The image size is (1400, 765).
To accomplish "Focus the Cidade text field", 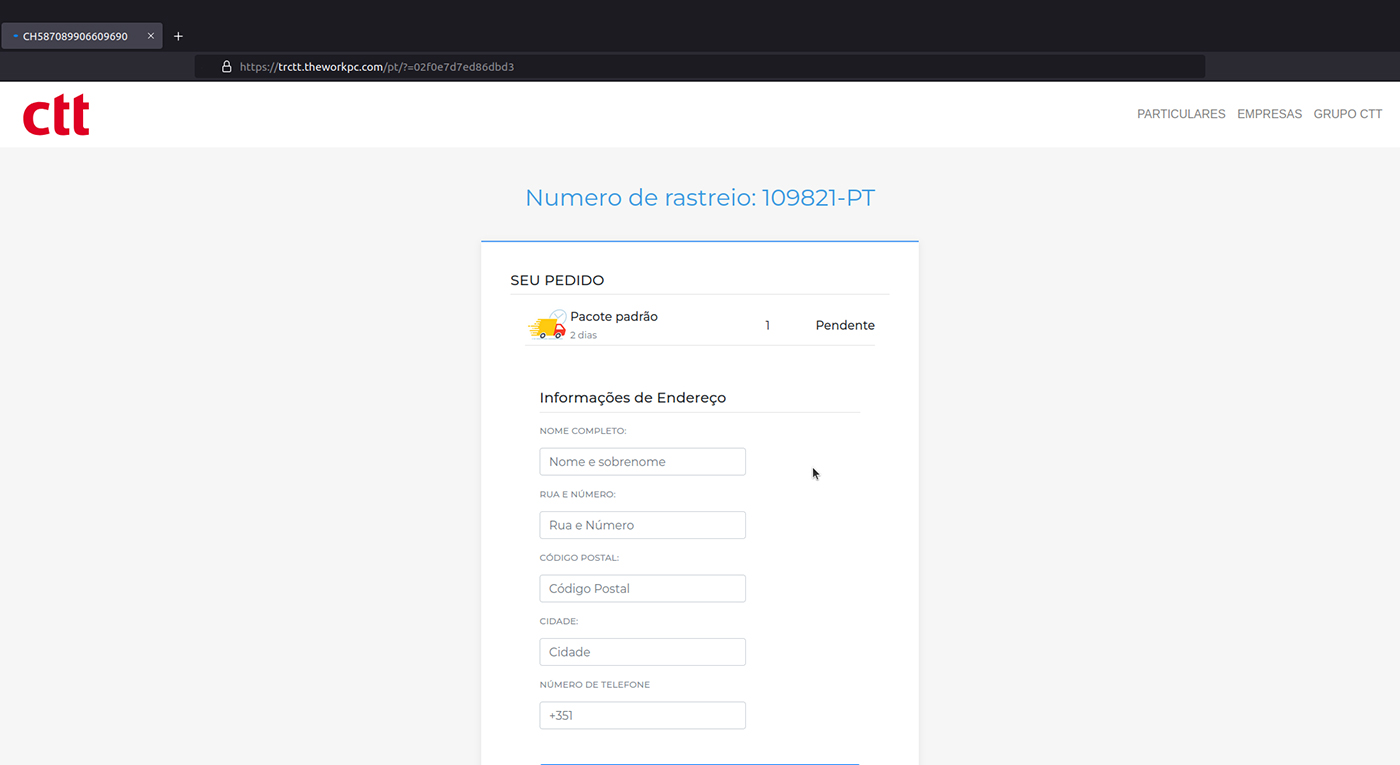I will tap(642, 652).
